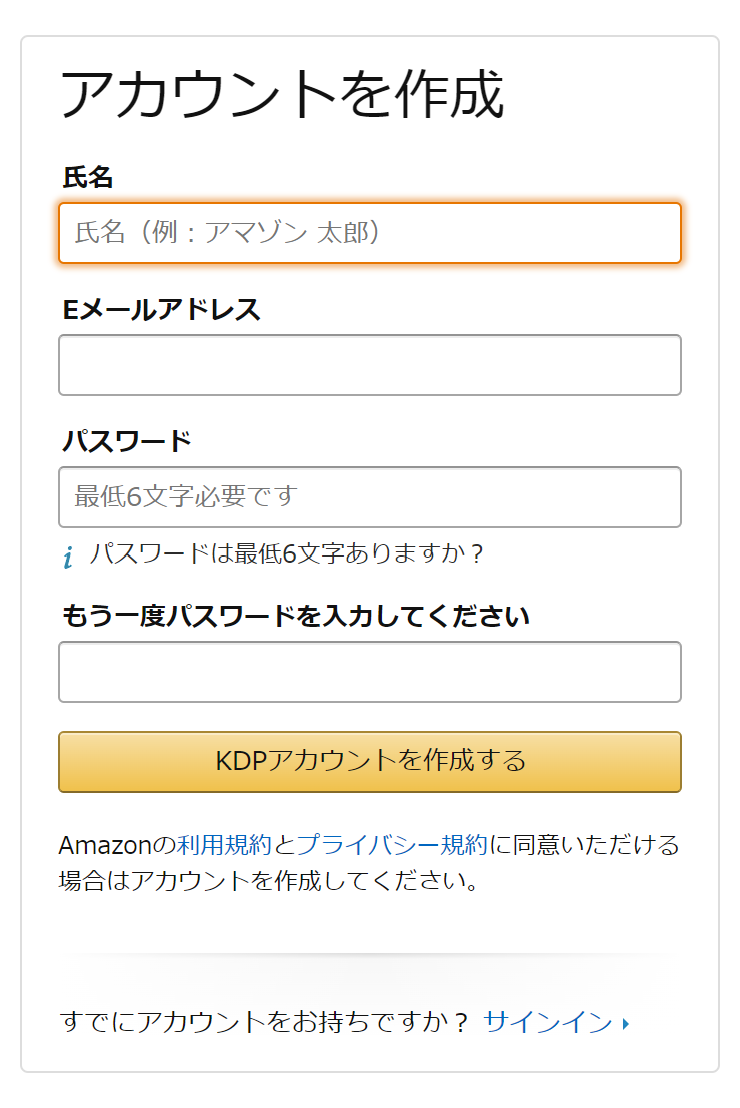Open the 利用規約 link

224,844
